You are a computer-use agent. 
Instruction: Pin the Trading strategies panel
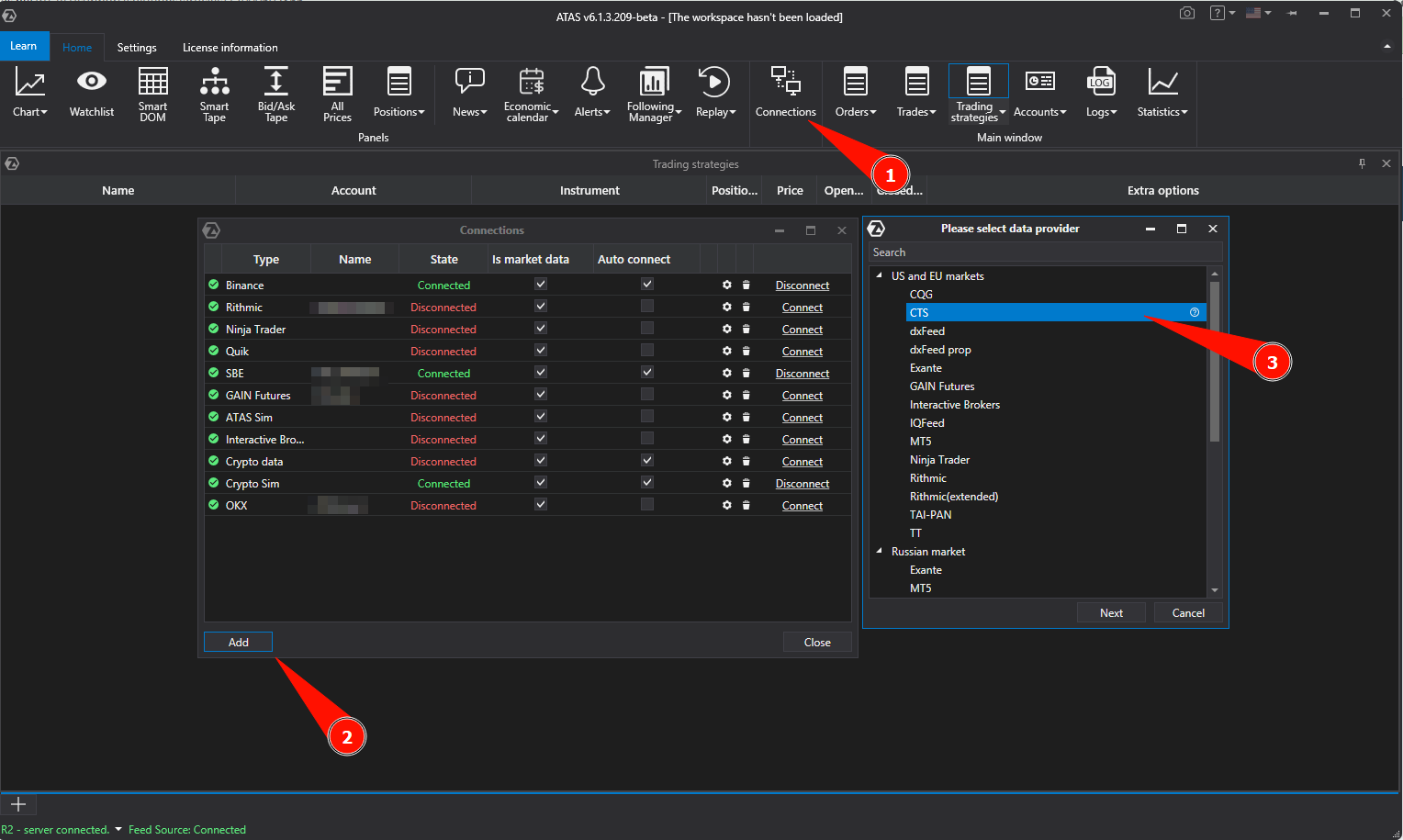(1362, 163)
